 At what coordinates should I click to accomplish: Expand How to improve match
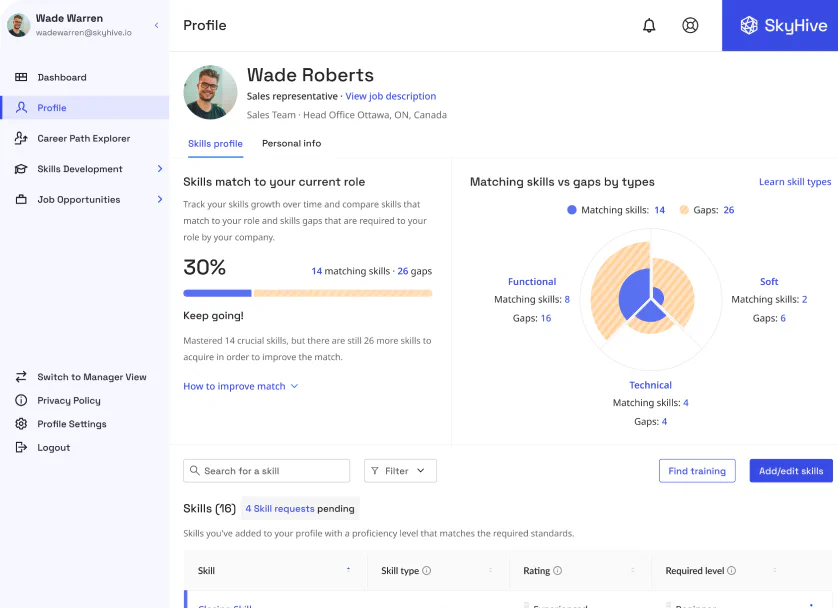(x=240, y=386)
